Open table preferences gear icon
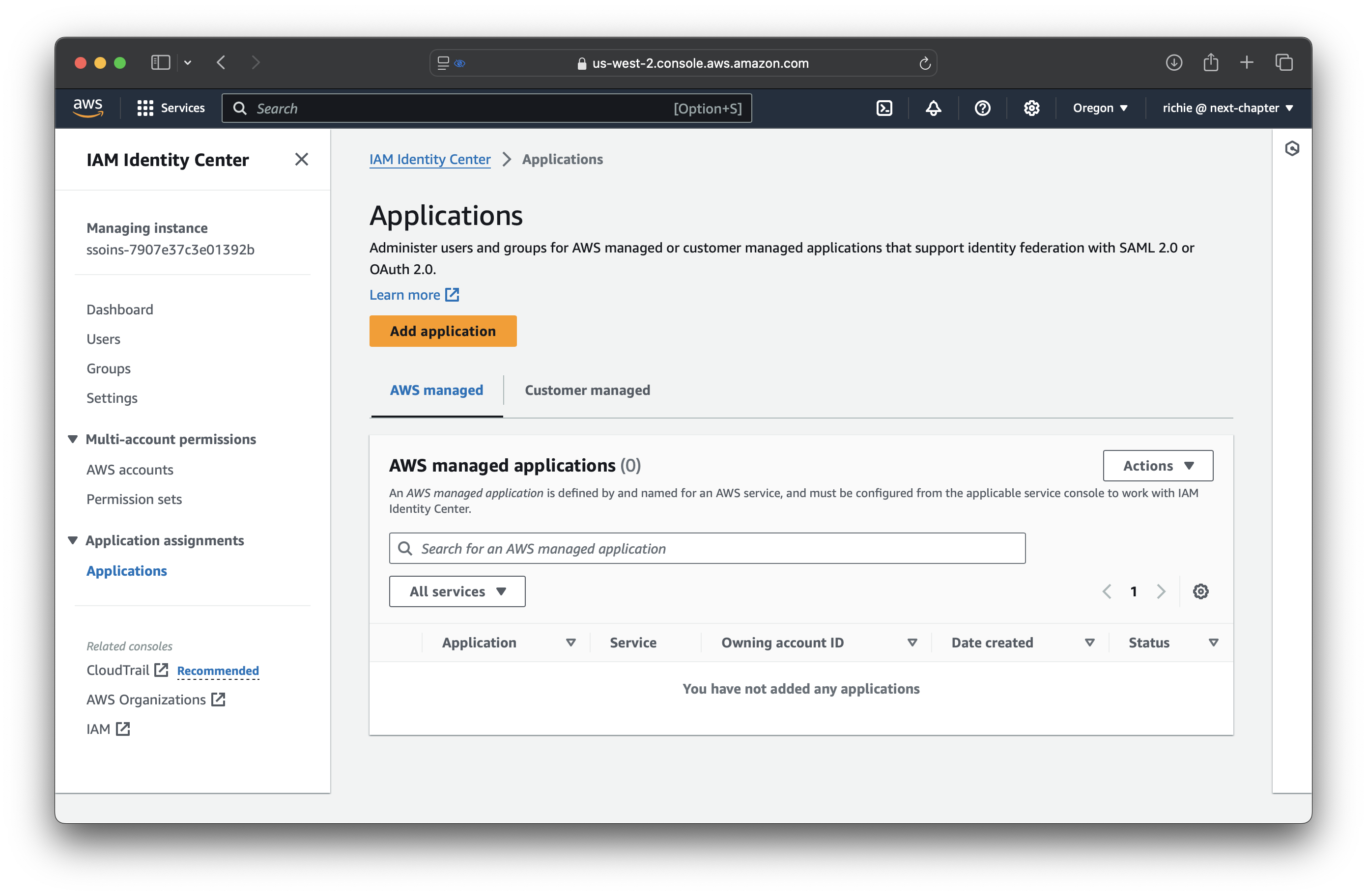The width and height of the screenshot is (1367, 896). tap(1200, 591)
